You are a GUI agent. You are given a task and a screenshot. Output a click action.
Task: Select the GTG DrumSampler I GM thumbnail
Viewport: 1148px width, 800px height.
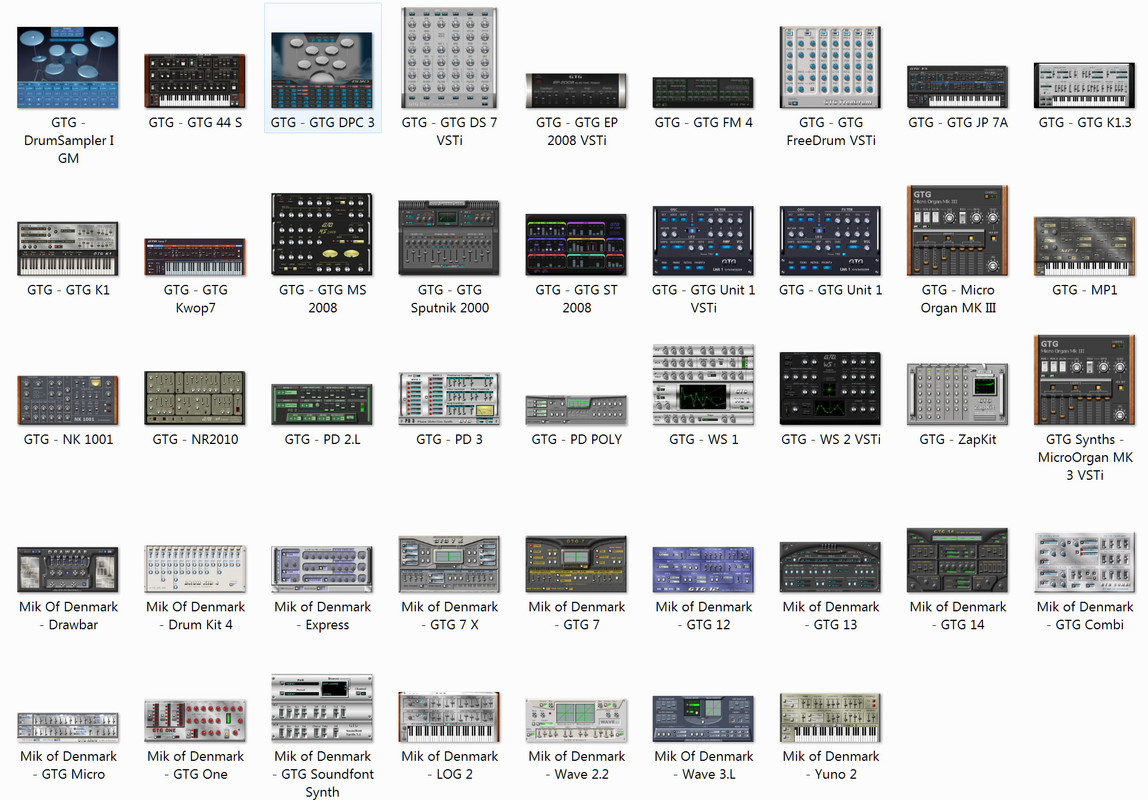68,67
